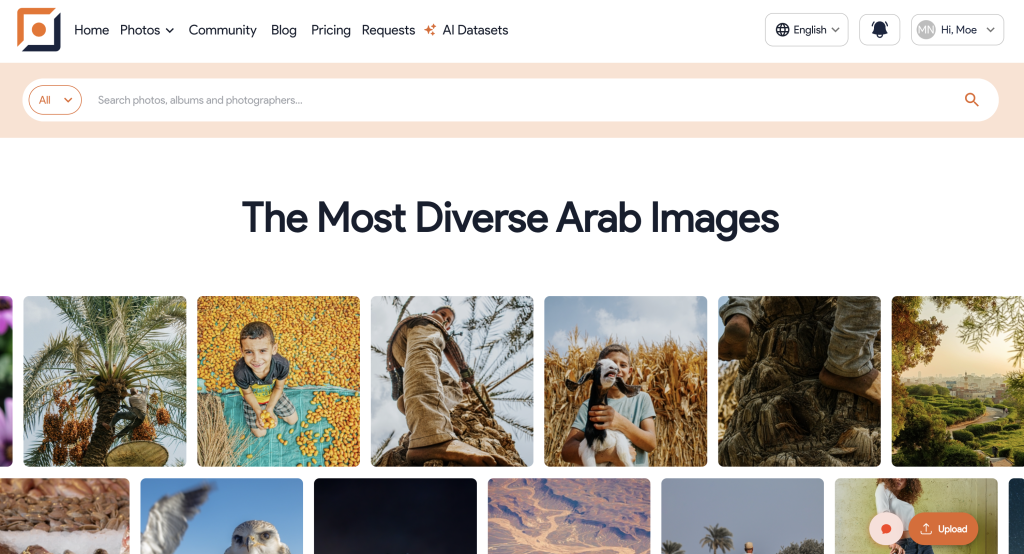Open the palm tree date harvester photo
The image size is (1024, 554).
pos(104,381)
